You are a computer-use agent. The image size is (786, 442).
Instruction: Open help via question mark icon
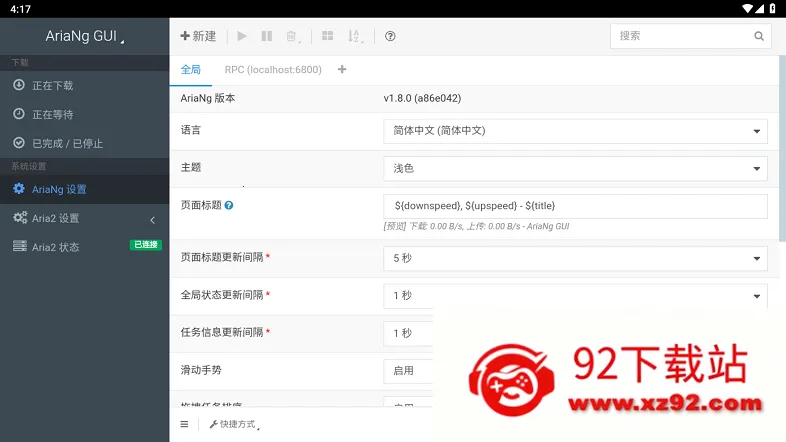390,36
